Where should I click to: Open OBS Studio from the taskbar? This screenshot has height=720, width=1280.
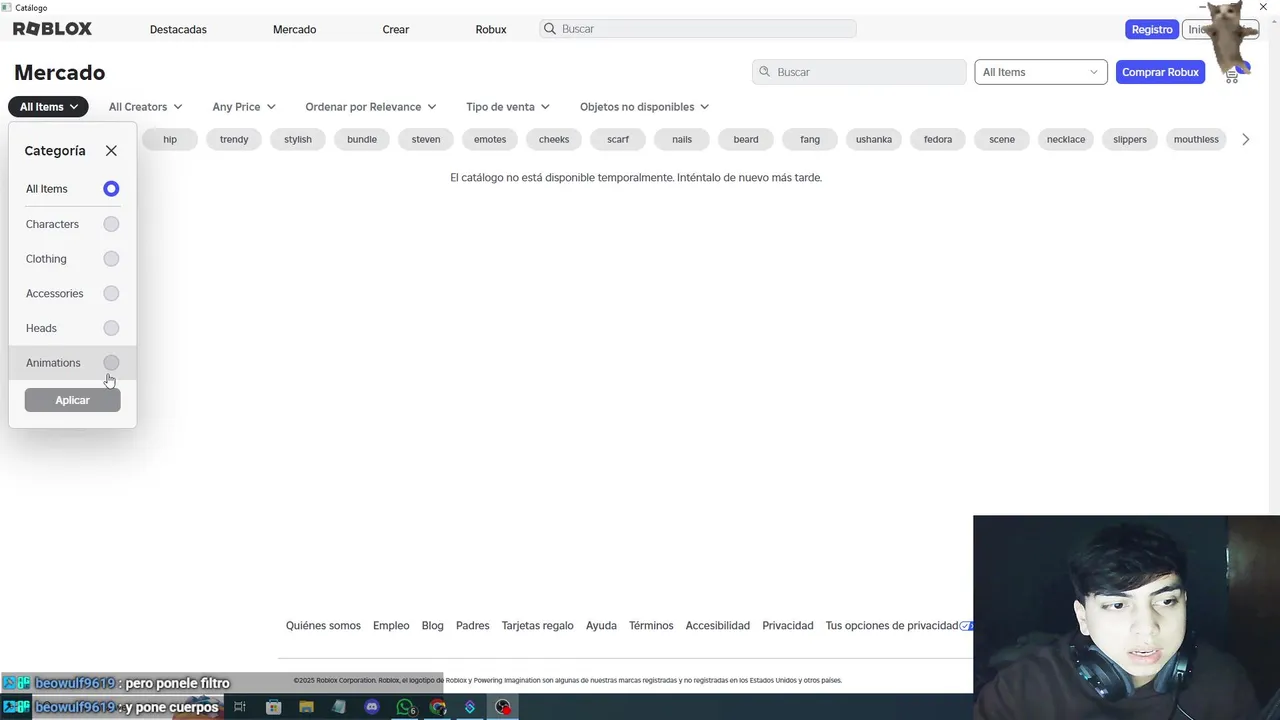[x=503, y=707]
